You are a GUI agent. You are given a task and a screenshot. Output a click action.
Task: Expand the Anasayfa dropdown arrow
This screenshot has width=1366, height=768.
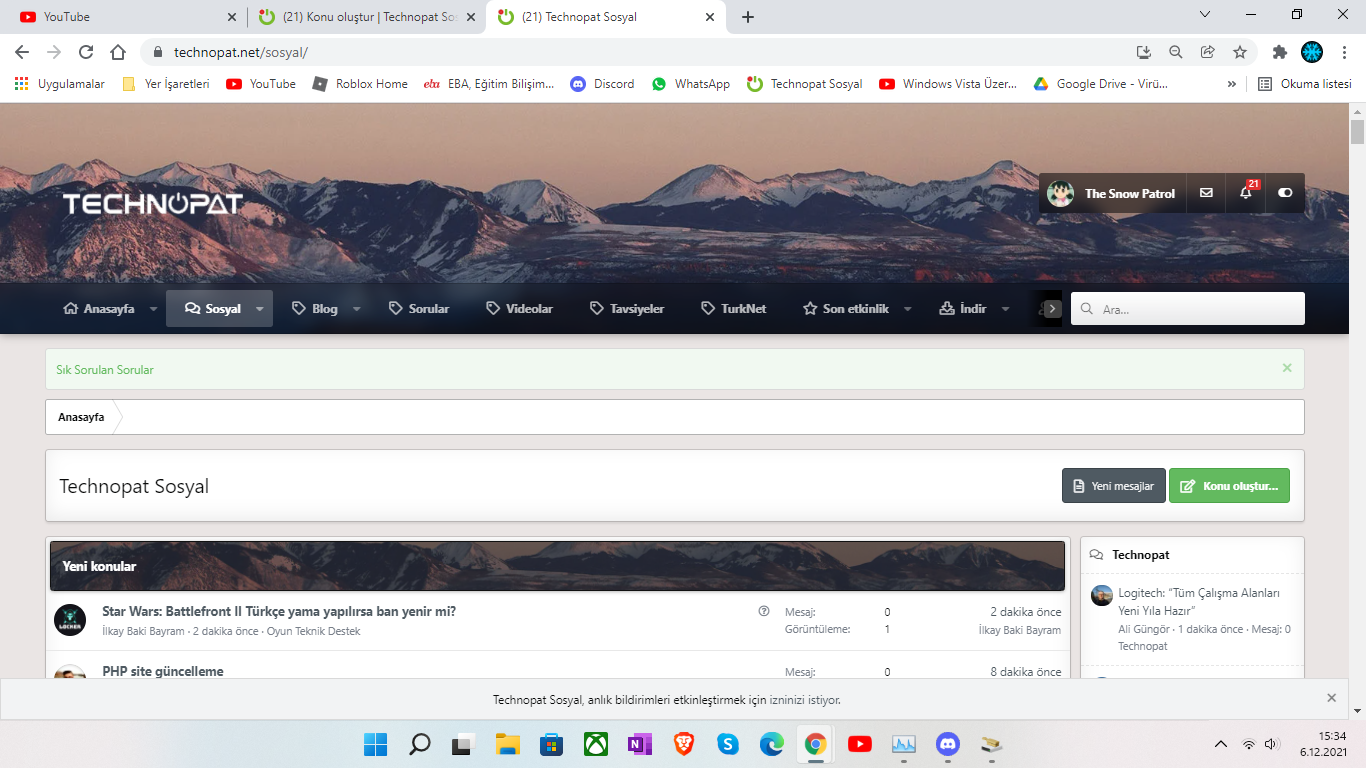(153, 309)
